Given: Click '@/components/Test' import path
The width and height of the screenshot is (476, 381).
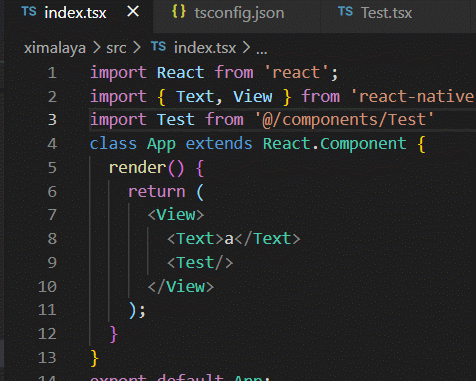Looking at the screenshot, I should (344, 120).
